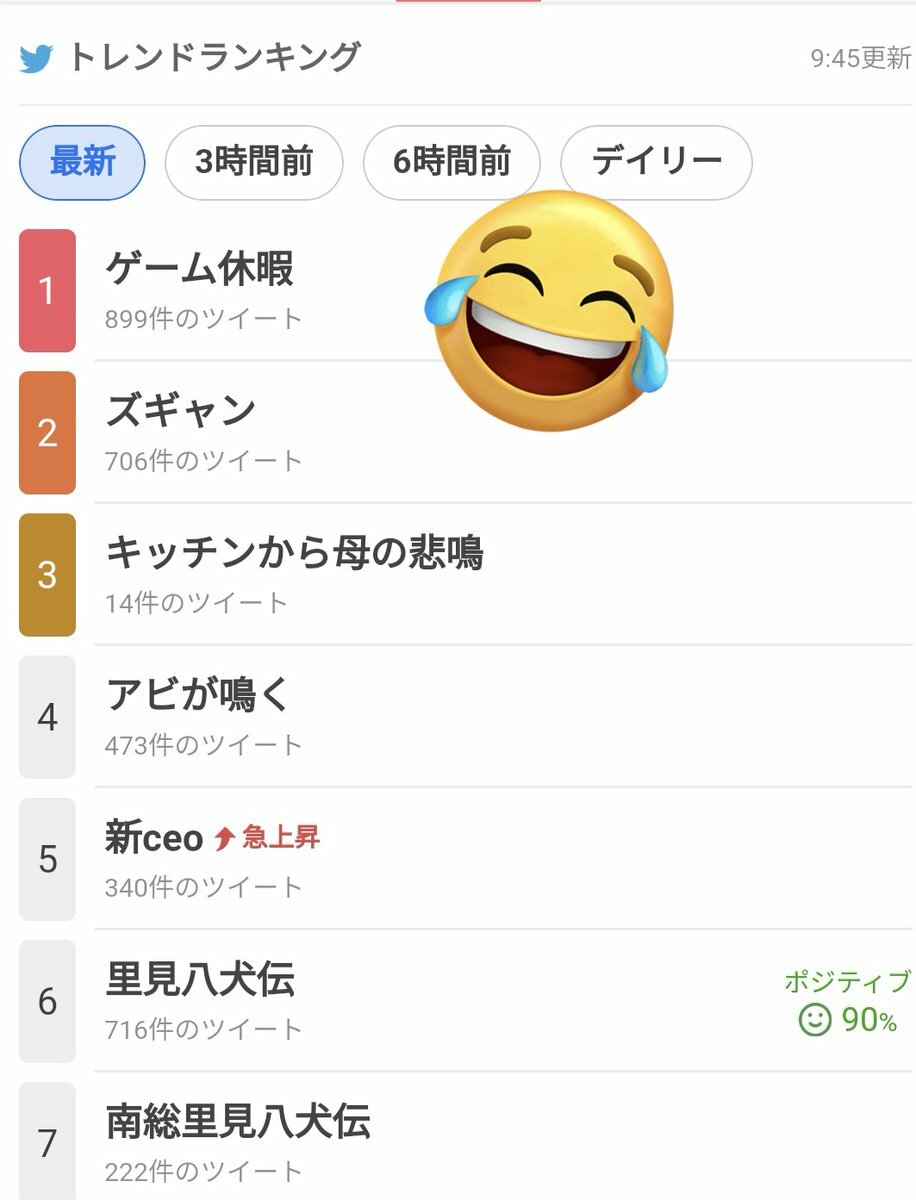Open the アビが鳴く trend
This screenshot has width=916, height=1200.
tap(198, 695)
